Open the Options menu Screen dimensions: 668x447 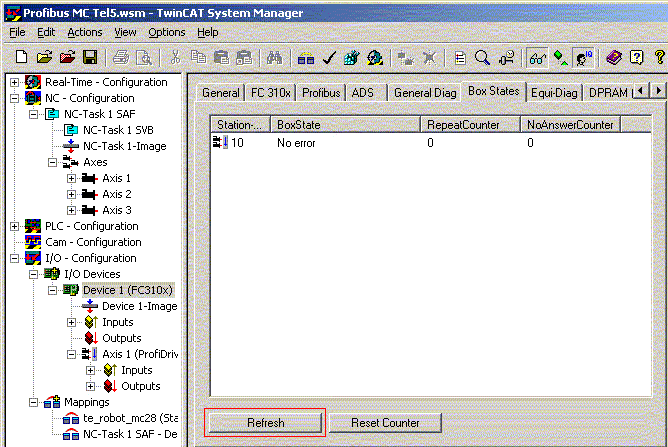pyautogui.click(x=167, y=32)
